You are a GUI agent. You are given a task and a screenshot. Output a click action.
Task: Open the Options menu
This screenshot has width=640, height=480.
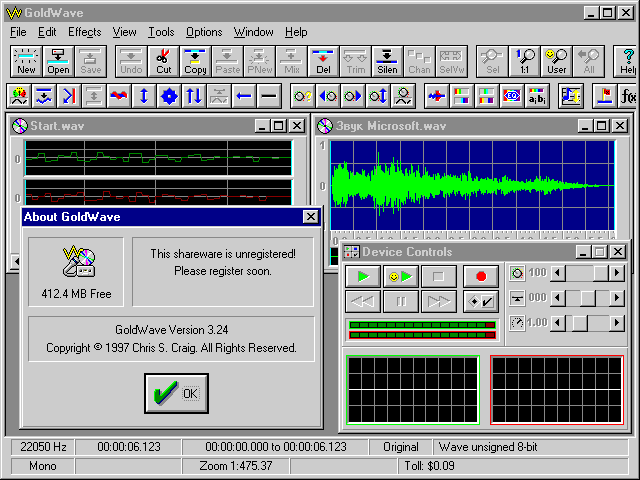(204, 32)
